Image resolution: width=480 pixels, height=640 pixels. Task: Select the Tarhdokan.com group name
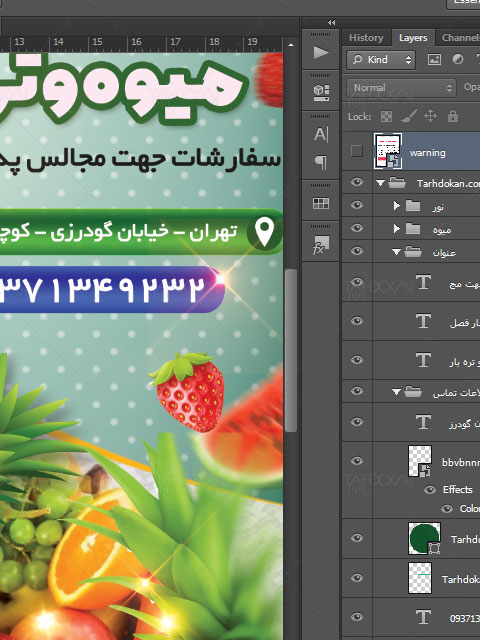coord(448,184)
